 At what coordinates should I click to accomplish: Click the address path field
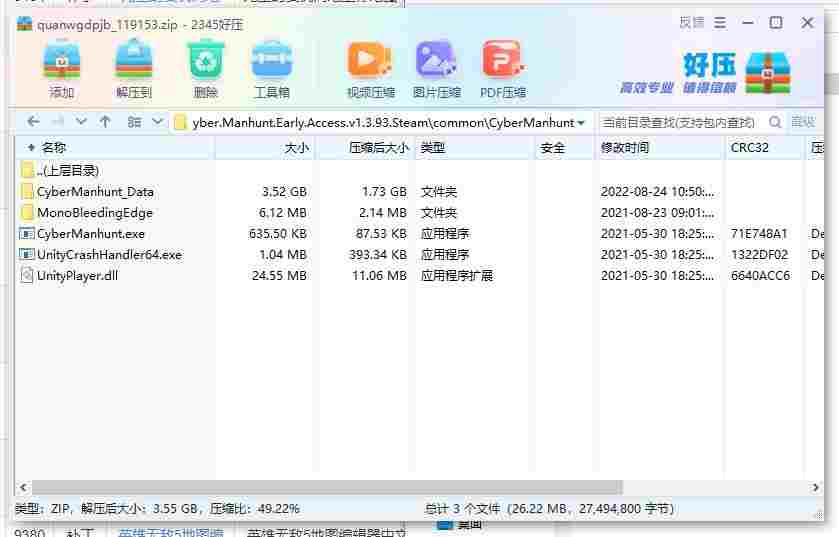pyautogui.click(x=382, y=122)
